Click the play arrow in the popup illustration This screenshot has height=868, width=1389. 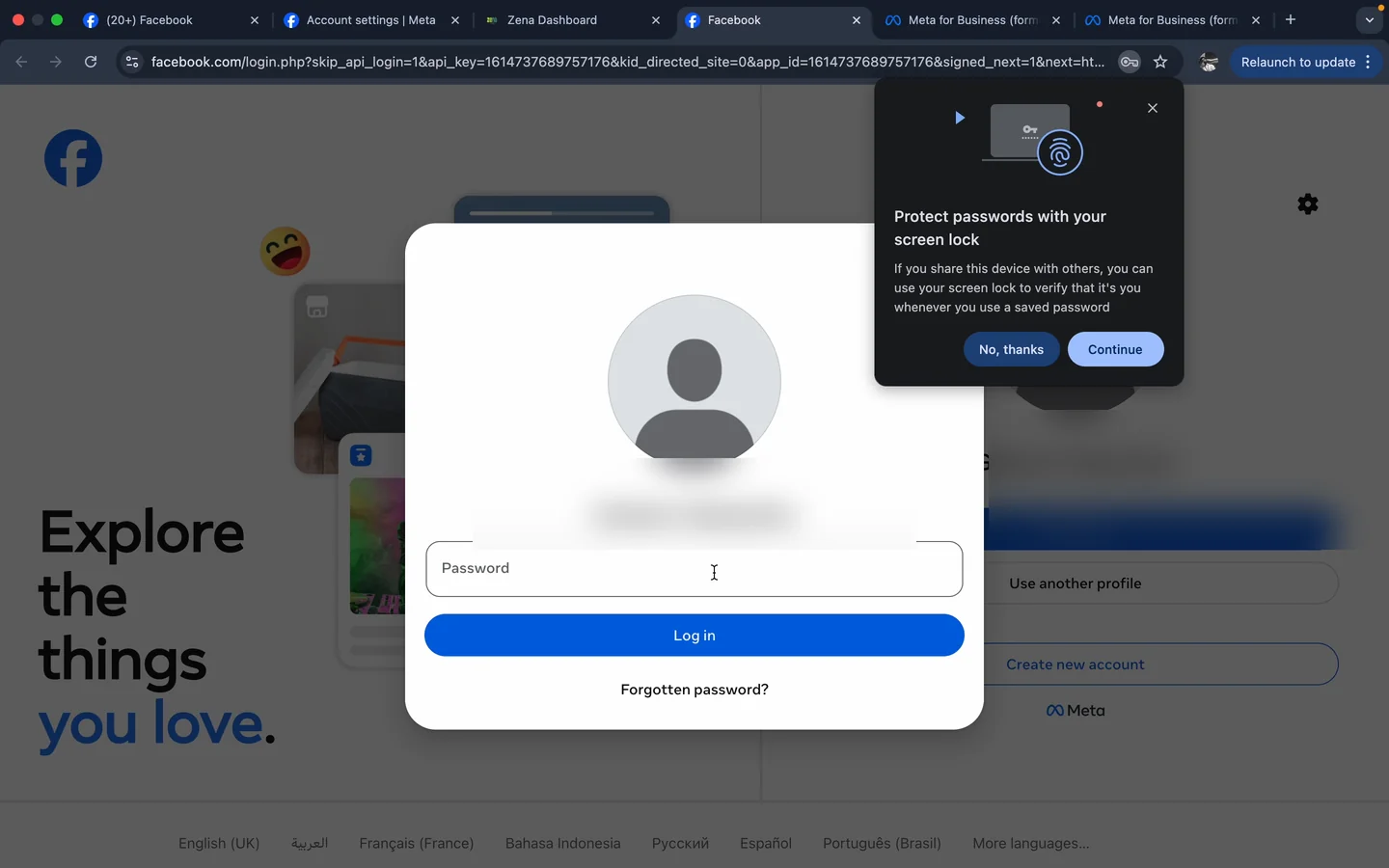[x=960, y=118]
